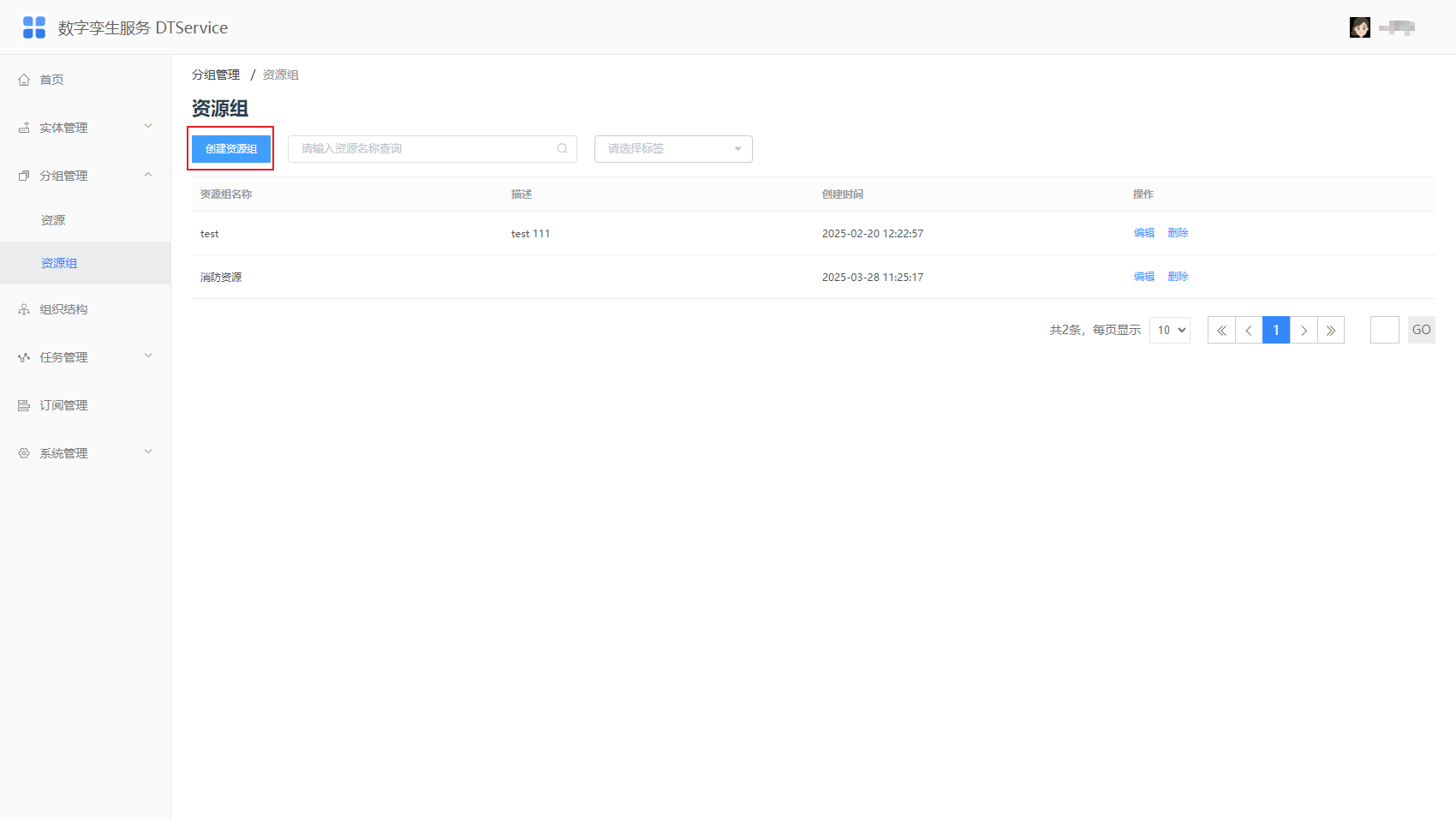Click the test 111 description cell
Screen dimensions: 1456x819
(531, 234)
